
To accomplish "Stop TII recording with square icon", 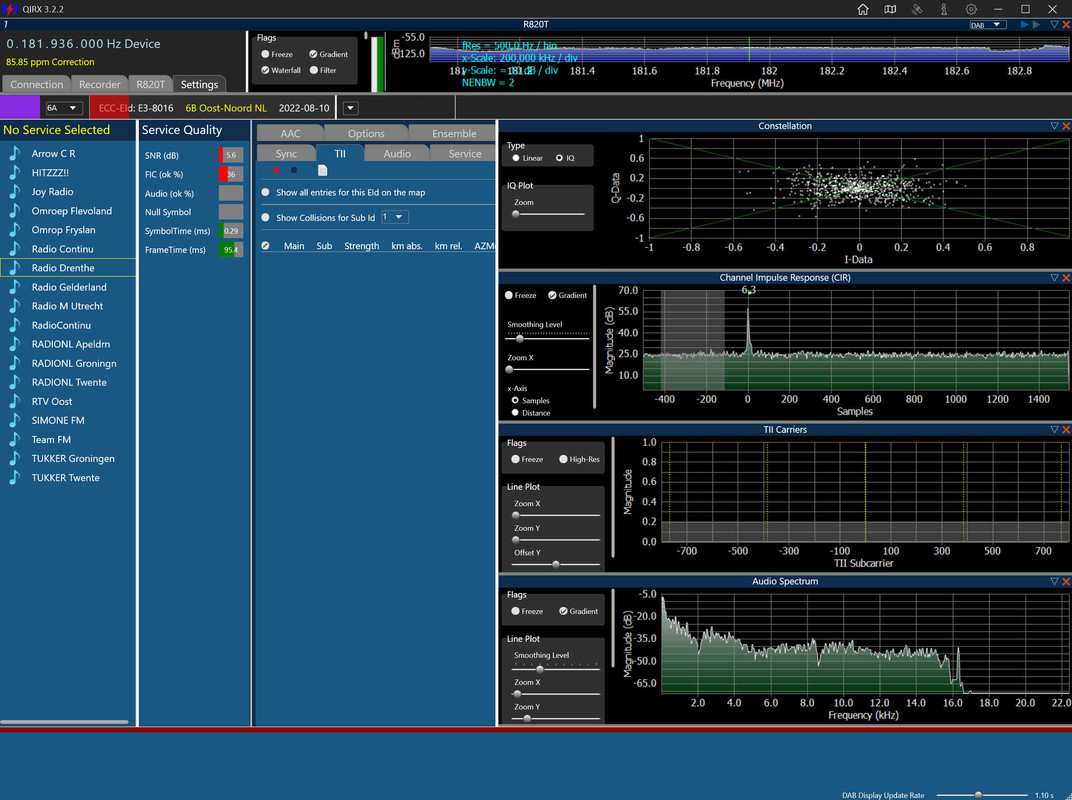I will click(294, 170).
